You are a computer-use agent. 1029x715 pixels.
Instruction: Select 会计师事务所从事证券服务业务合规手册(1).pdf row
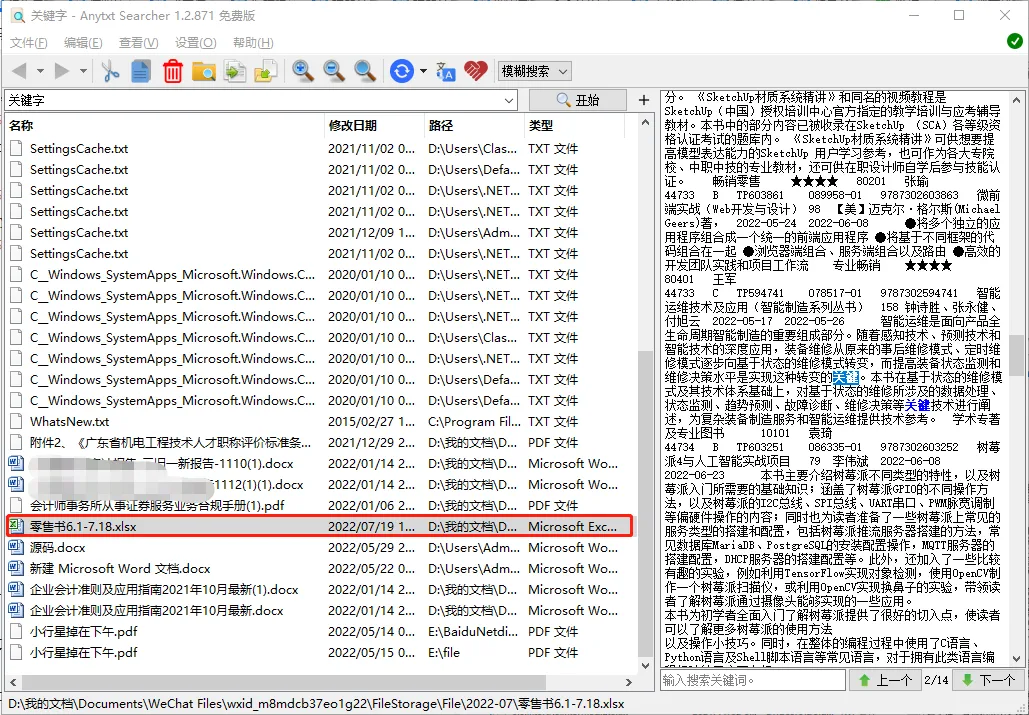320,505
